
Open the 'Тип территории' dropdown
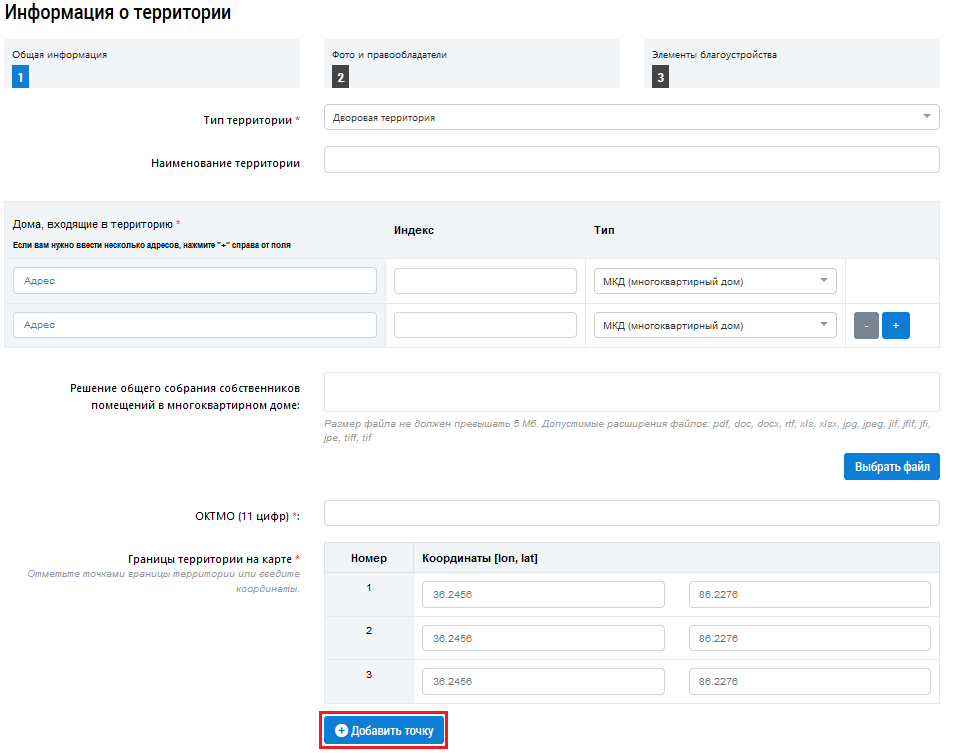point(631,117)
